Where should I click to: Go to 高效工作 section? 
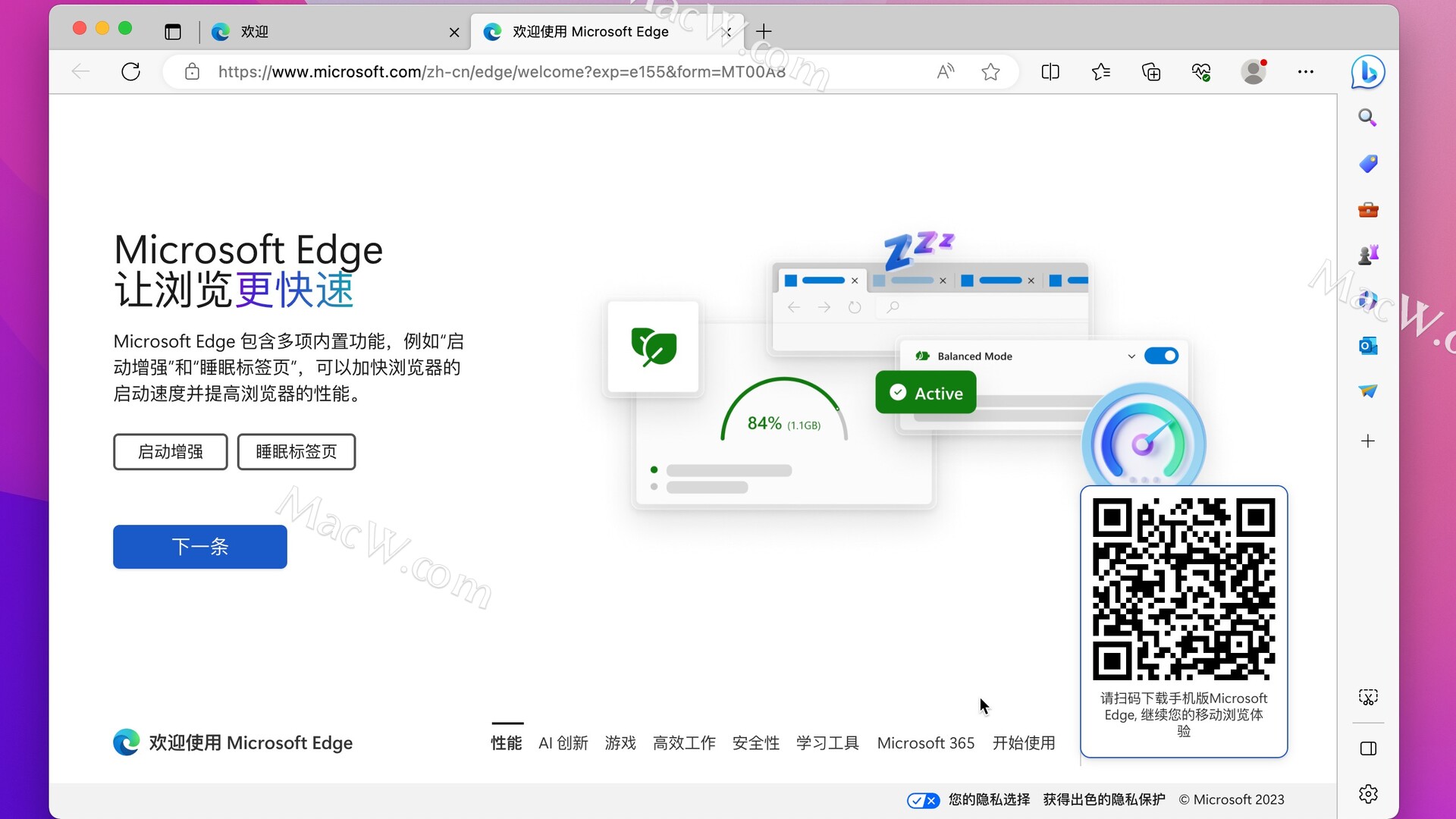(684, 743)
